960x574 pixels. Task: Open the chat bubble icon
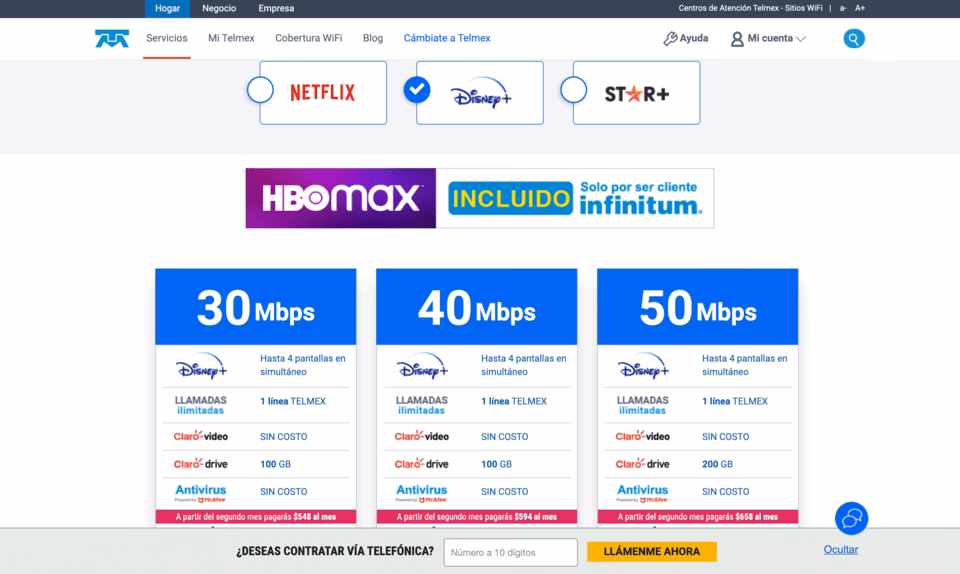(x=851, y=518)
